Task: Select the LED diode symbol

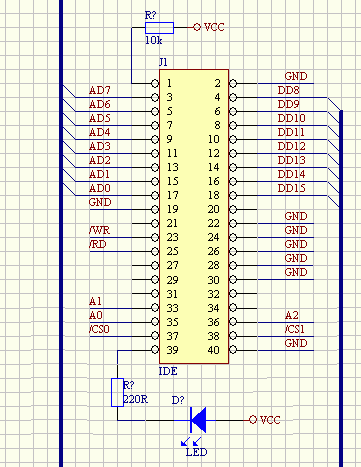Action: tap(198, 420)
